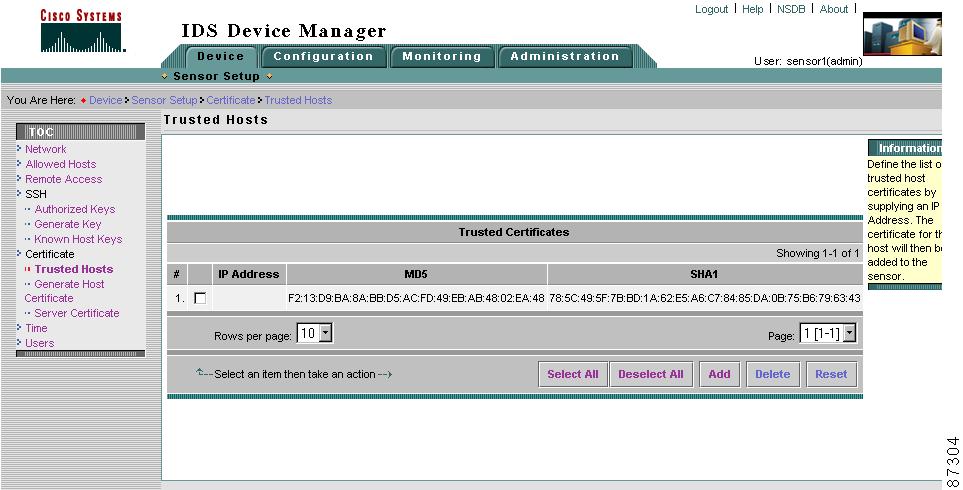Image resolution: width=963 pixels, height=490 pixels.
Task: Click the SHA1 value starting 78:5C:49
Action: click(x=704, y=298)
